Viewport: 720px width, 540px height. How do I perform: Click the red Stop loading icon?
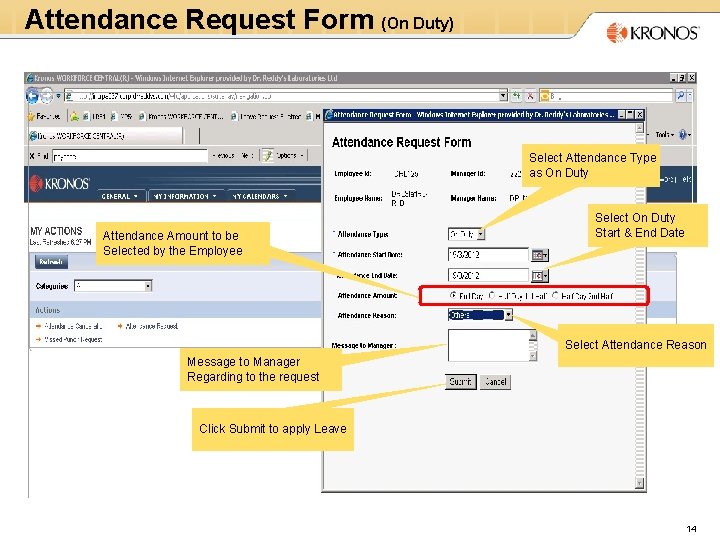pyautogui.click(x=530, y=96)
